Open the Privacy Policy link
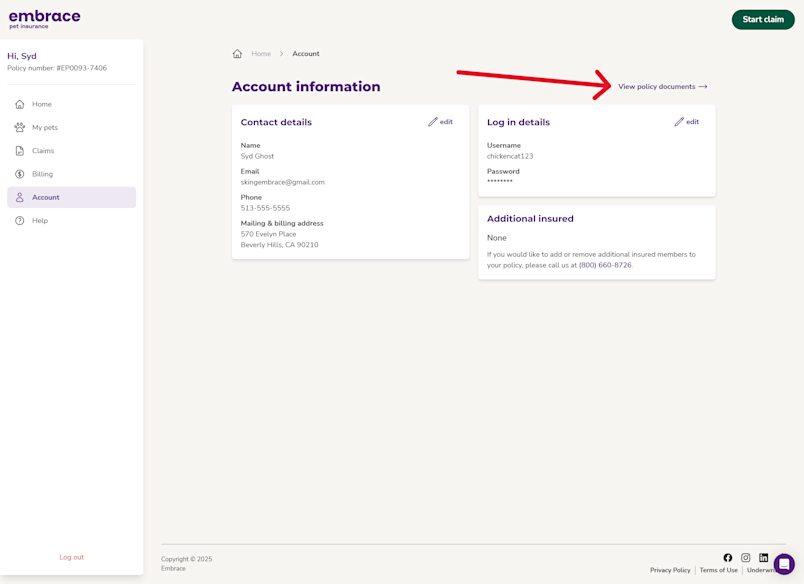This screenshot has height=584, width=804. (x=669, y=569)
